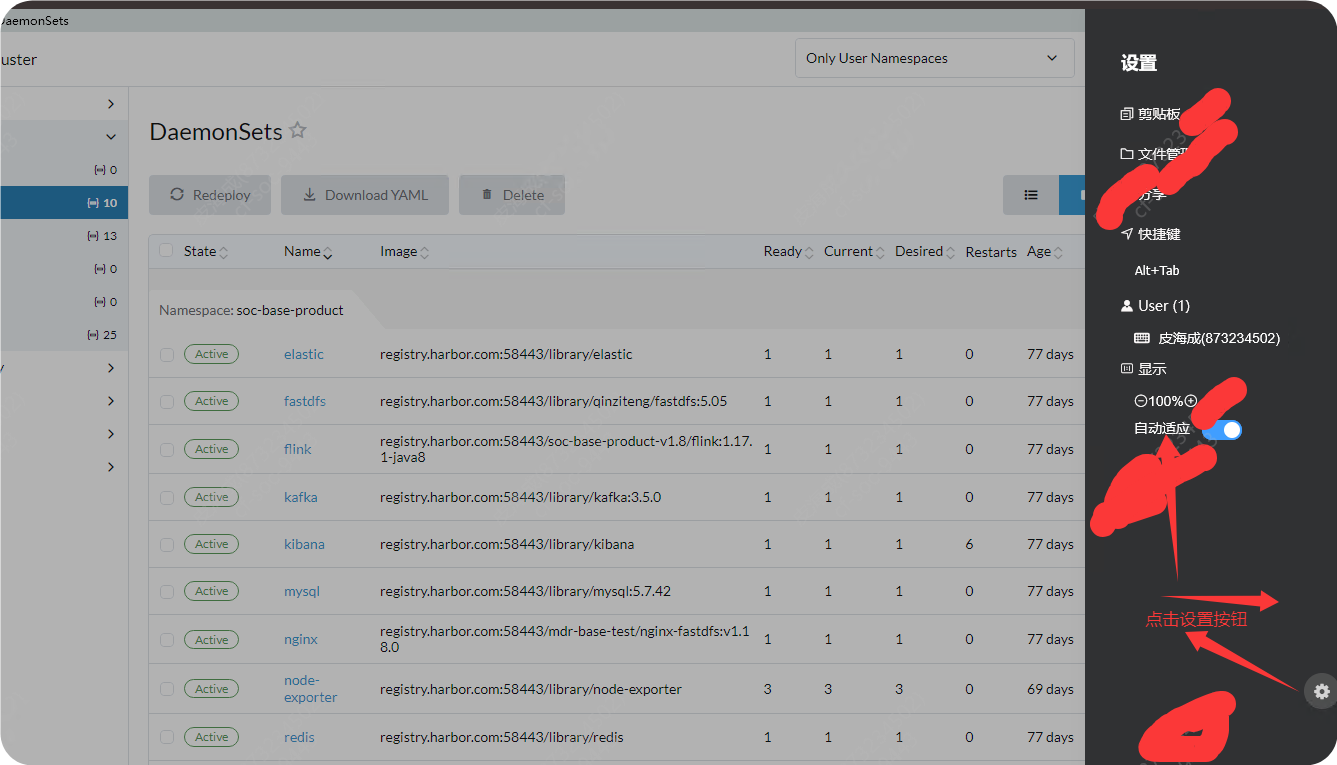Screen dimensions: 1337x765
Task: Sort table by the Age column
Action: 1045,252
